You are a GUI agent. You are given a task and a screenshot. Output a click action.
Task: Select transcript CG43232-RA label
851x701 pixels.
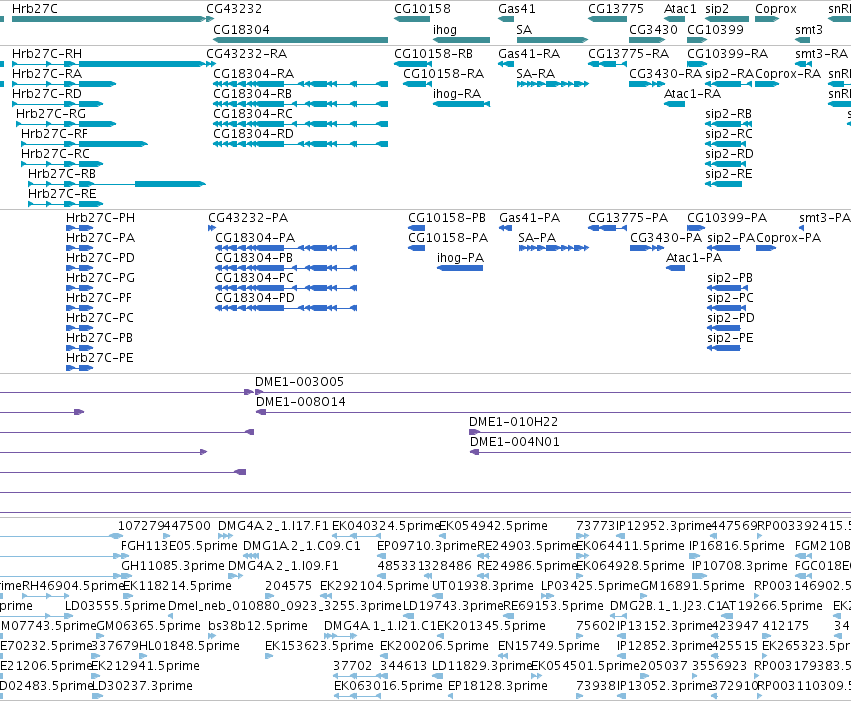pos(246,53)
